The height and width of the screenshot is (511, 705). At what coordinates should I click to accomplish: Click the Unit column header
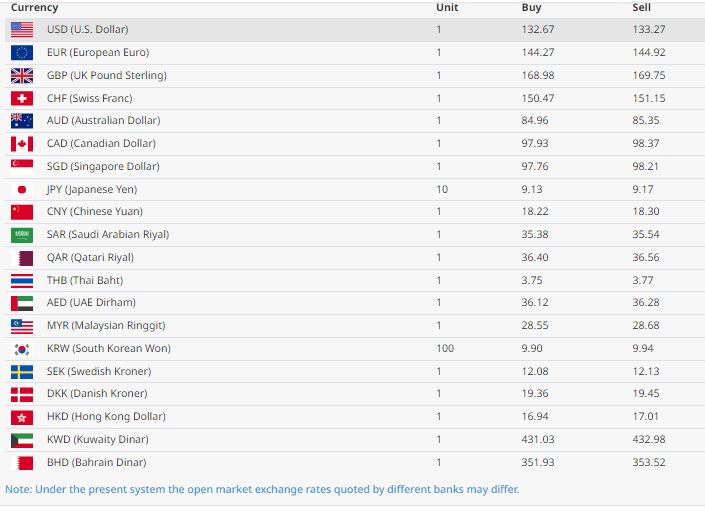click(x=447, y=8)
